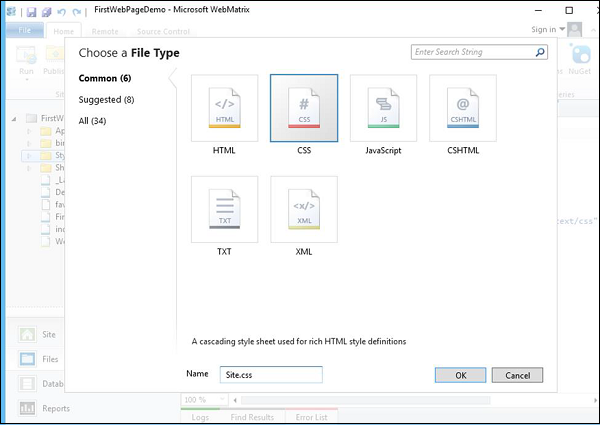The width and height of the screenshot is (600, 425).
Task: Click the Name field containing Site.css
Action: pos(270,375)
